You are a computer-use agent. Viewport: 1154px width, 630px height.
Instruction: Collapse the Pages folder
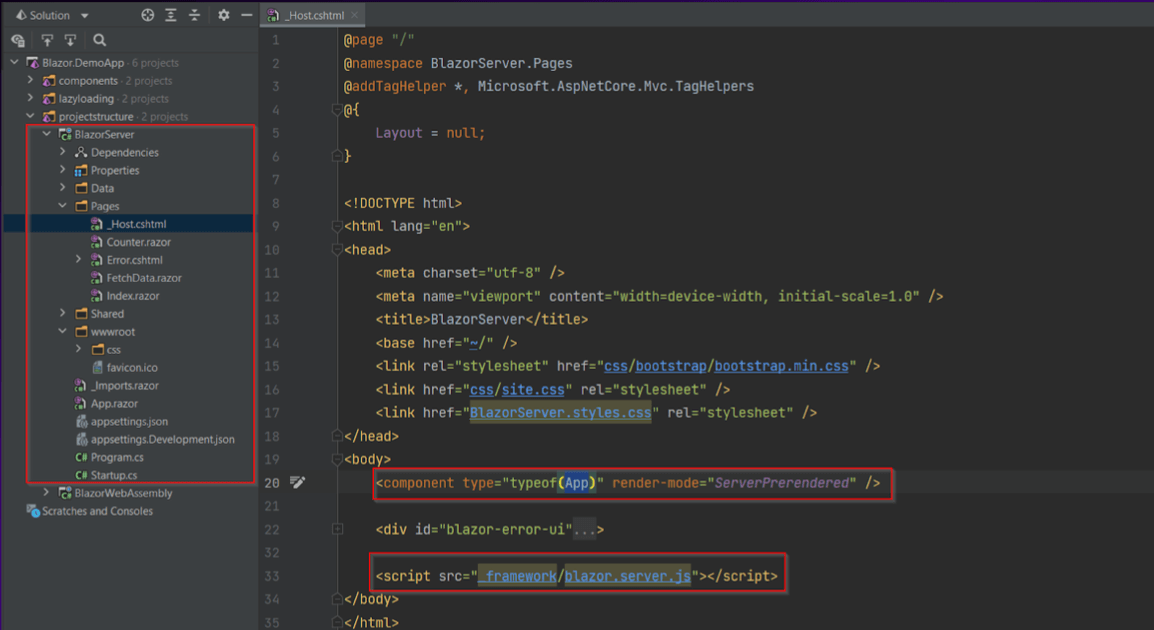63,206
